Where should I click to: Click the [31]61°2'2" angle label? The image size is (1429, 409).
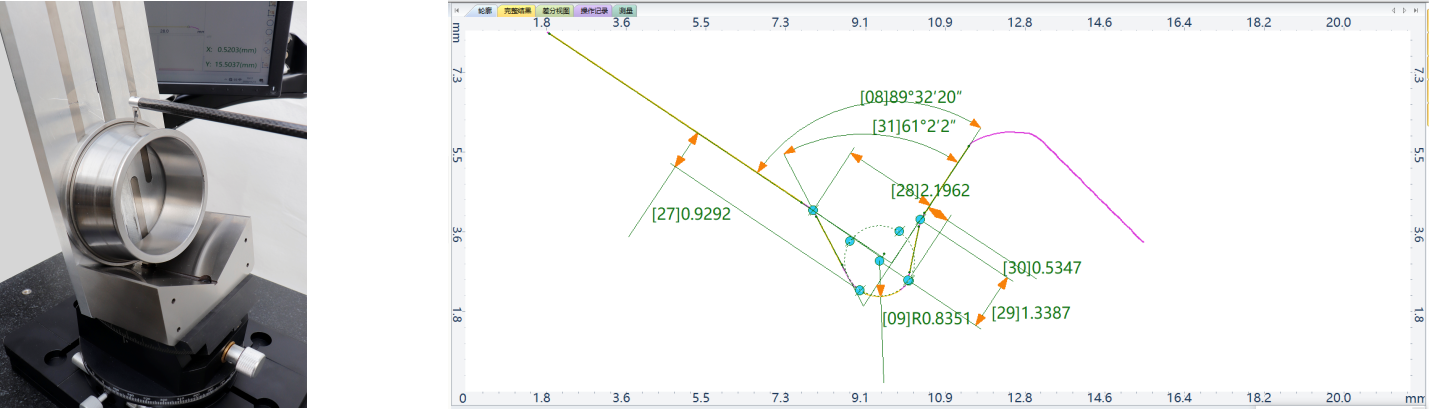[914, 126]
